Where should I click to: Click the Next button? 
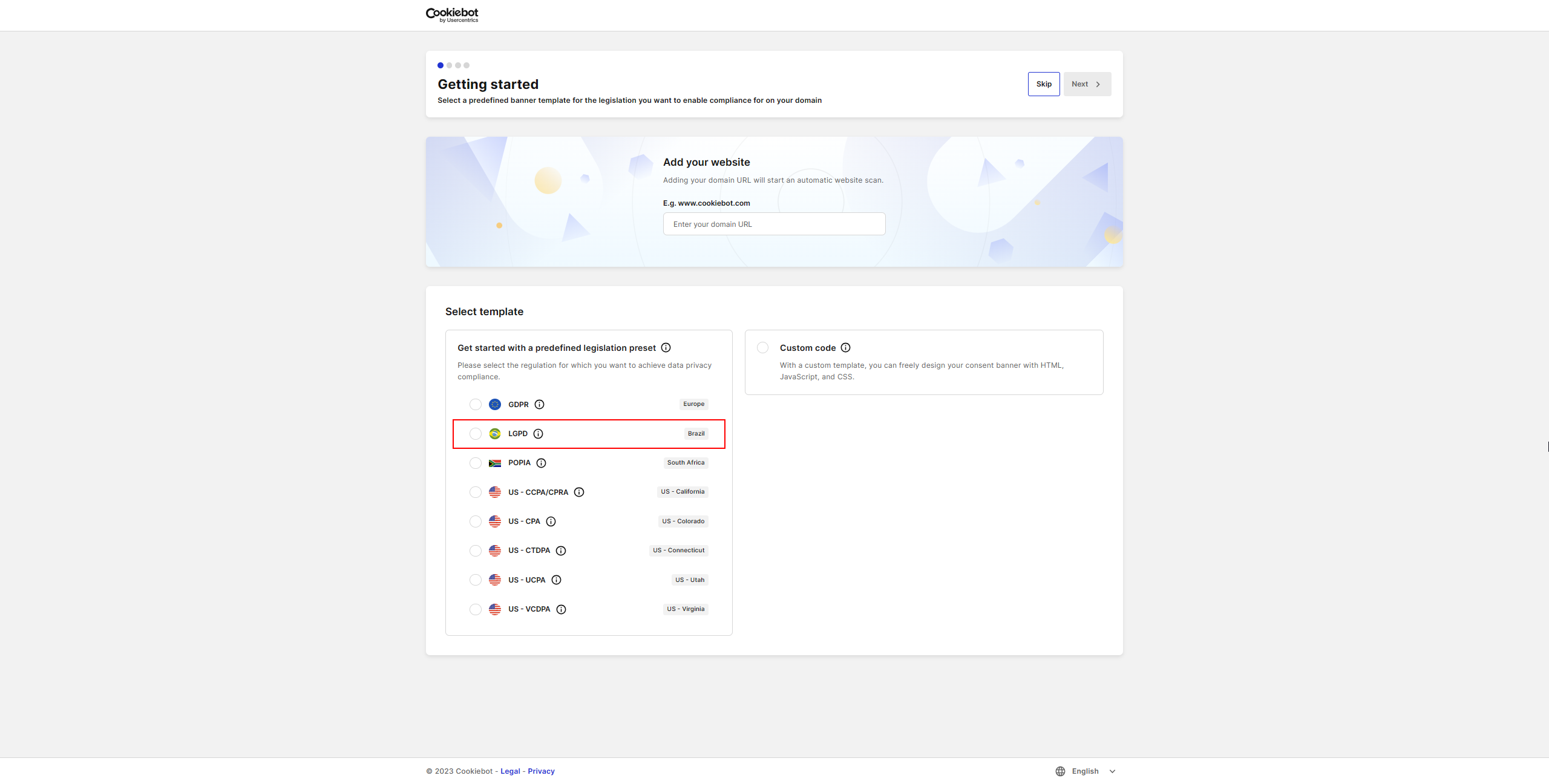pyautogui.click(x=1087, y=84)
